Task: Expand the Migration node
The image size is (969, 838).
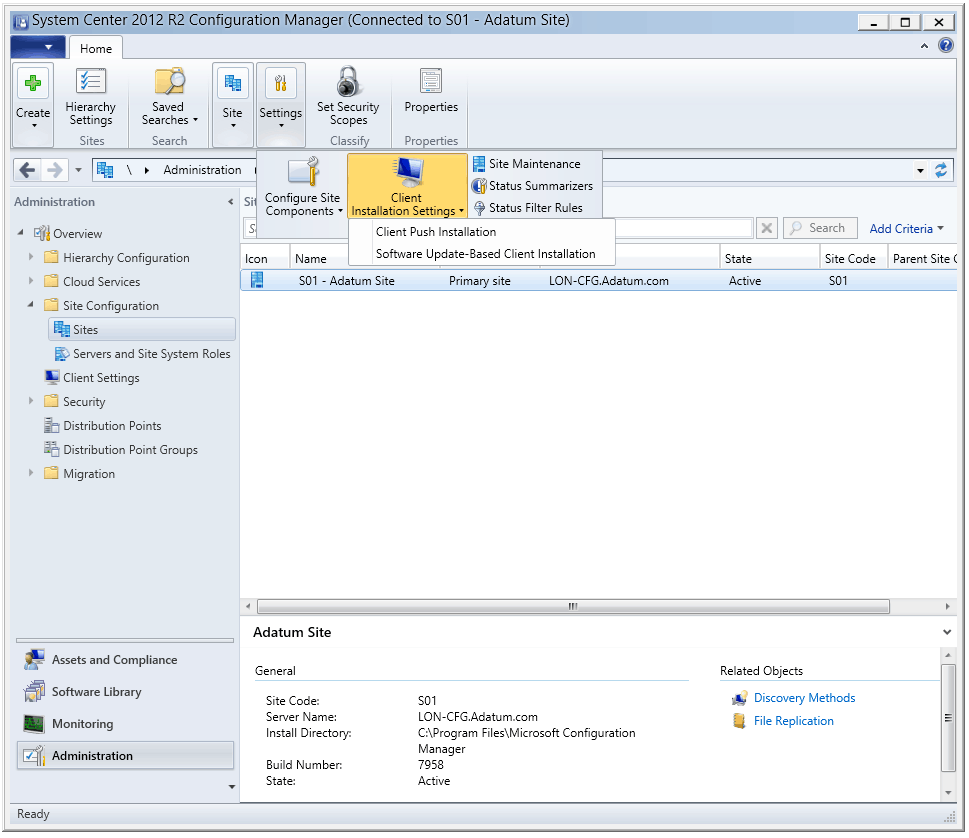Action: 31,473
